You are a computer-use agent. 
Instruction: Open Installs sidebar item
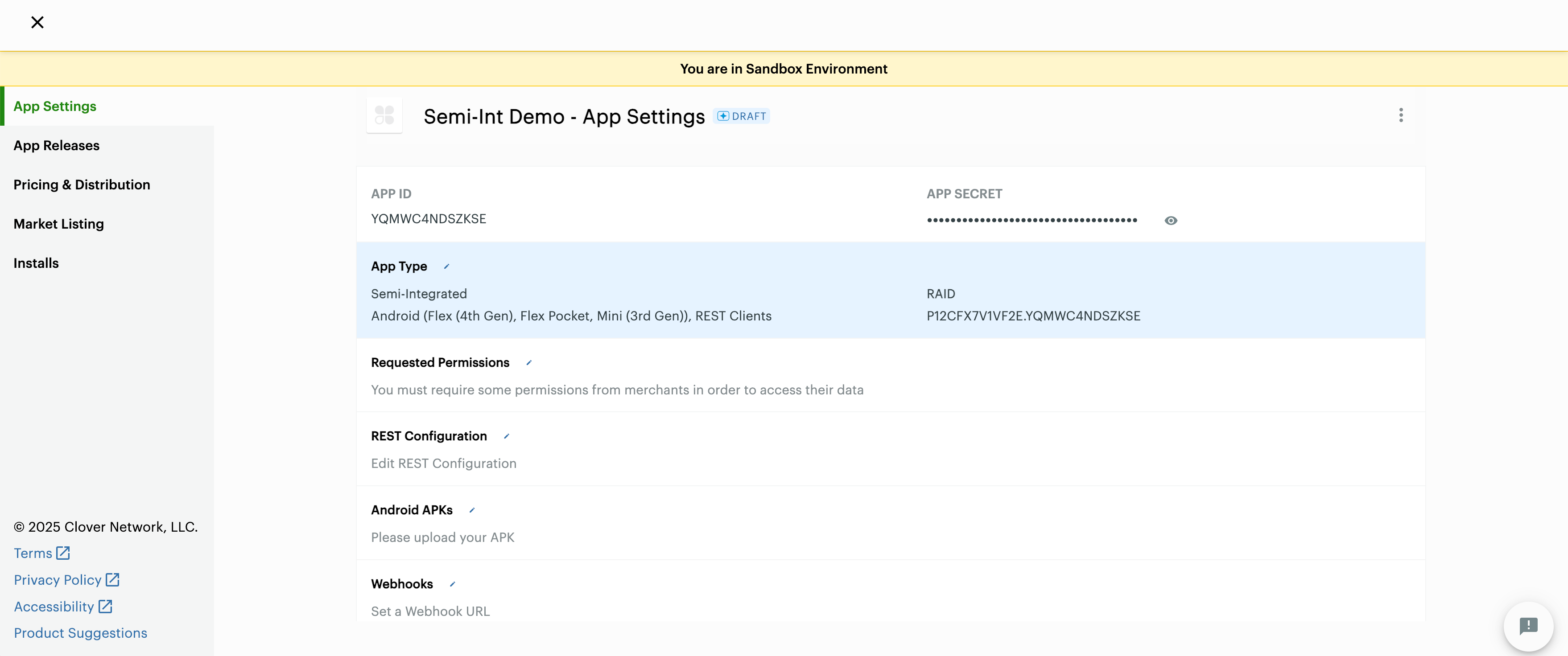[x=36, y=263]
